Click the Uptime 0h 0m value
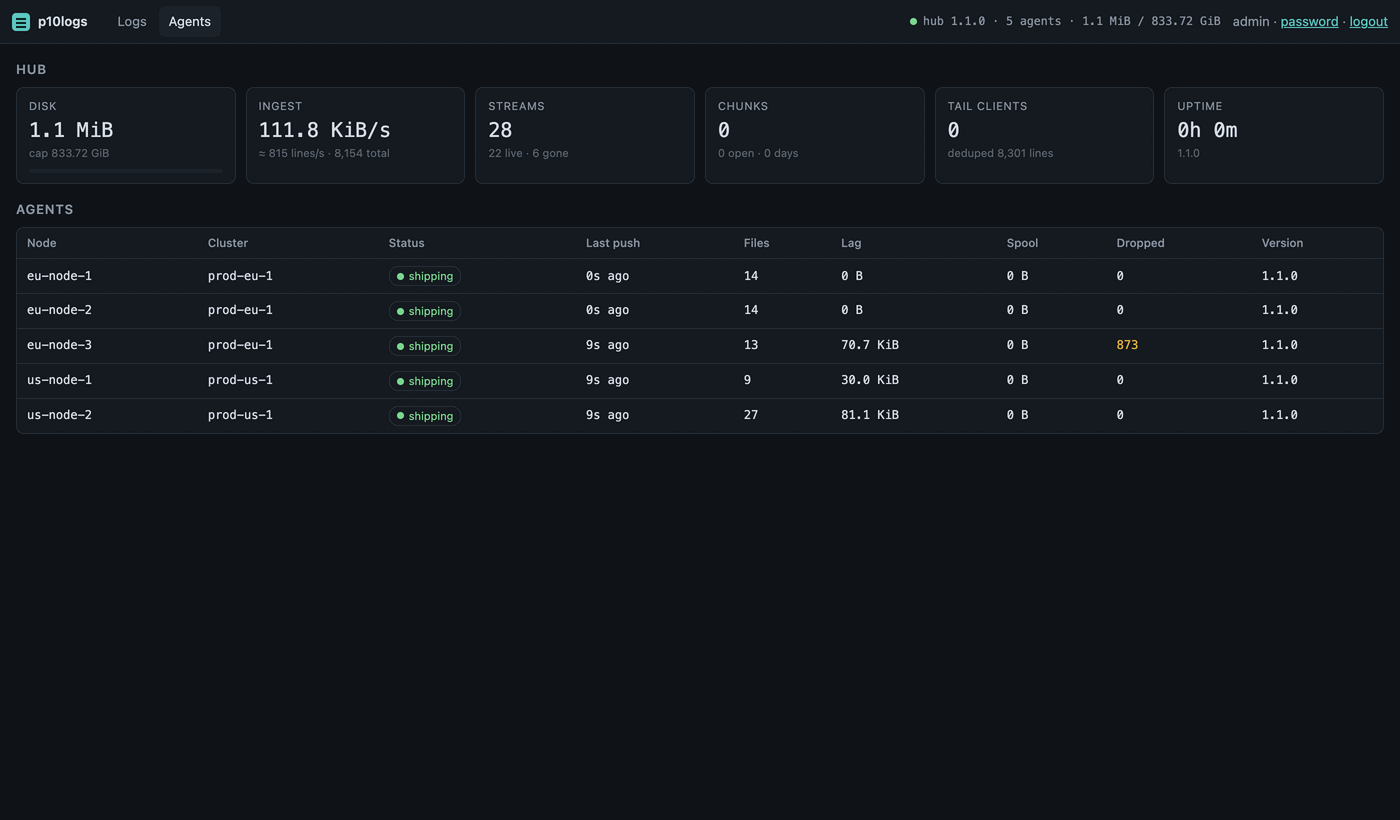The height and width of the screenshot is (820, 1400). click(x=1207, y=130)
